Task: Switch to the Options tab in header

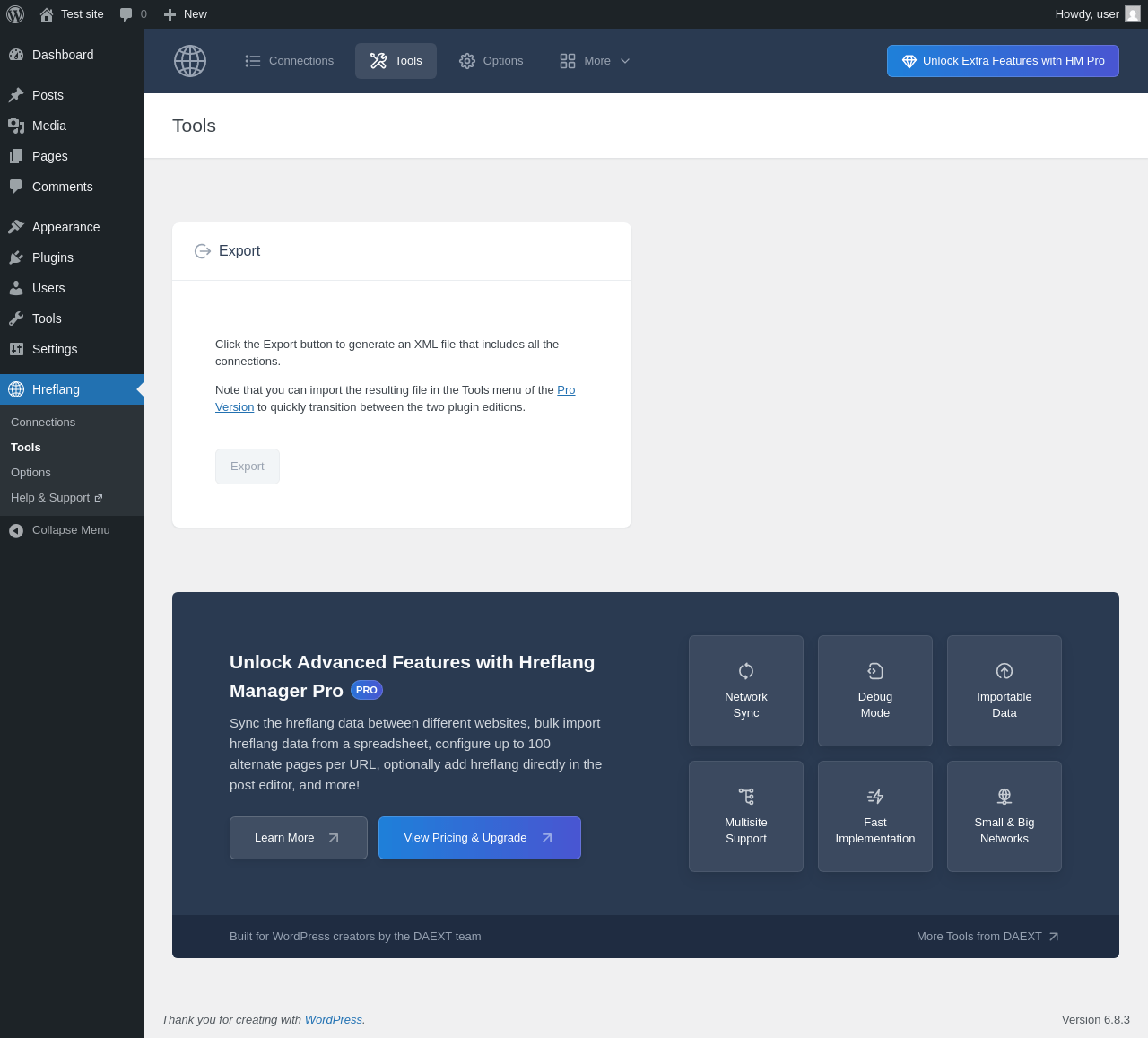Action: (491, 61)
